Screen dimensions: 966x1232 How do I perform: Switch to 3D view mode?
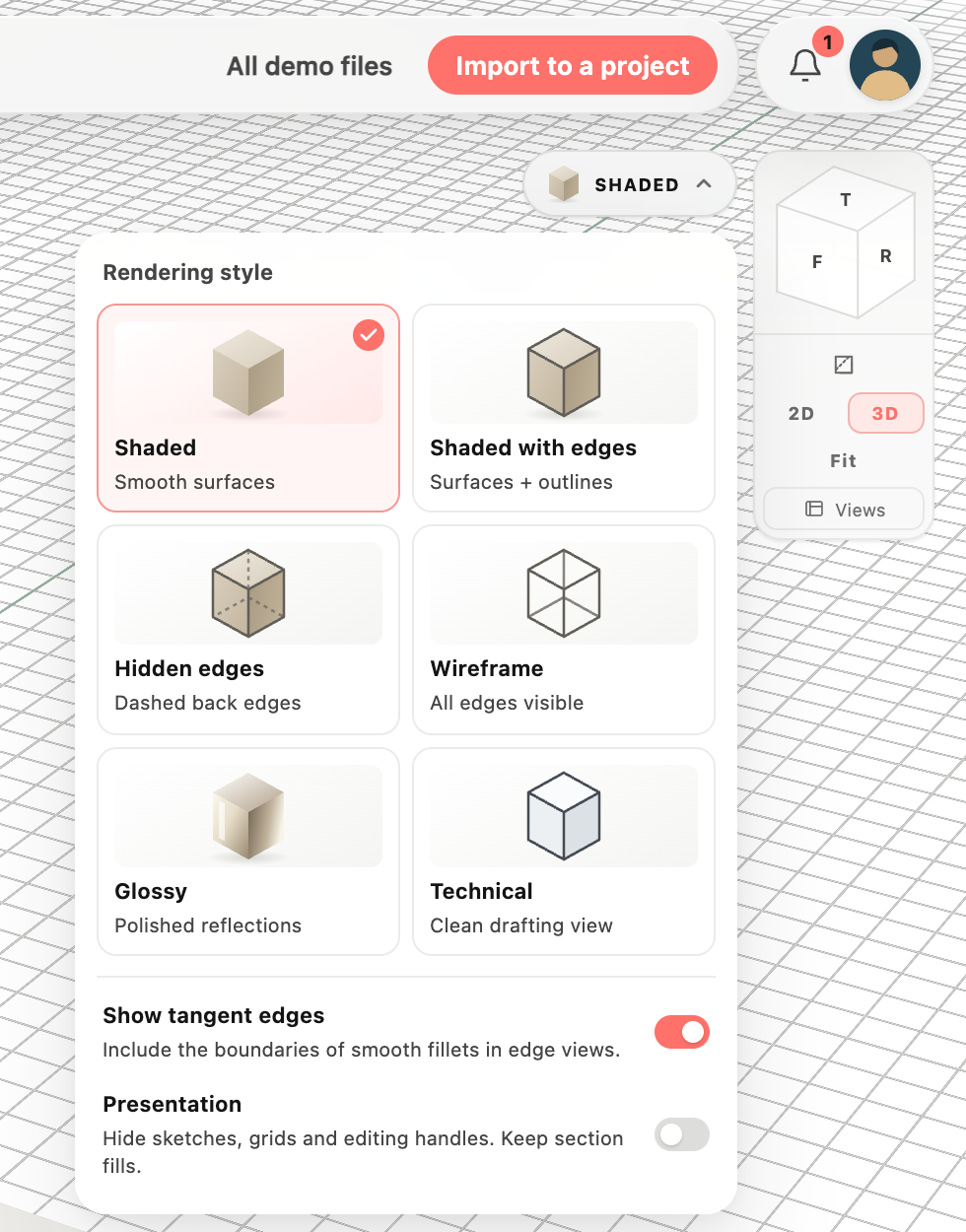(885, 414)
